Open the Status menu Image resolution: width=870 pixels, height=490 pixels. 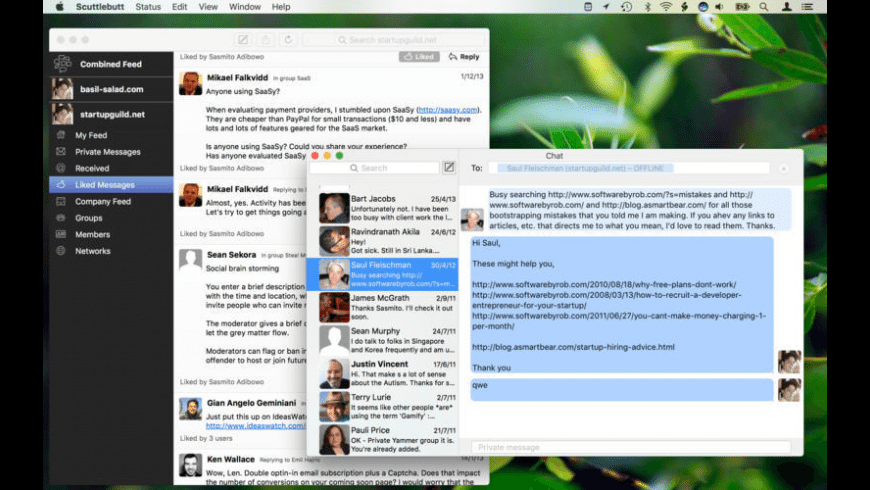click(x=148, y=7)
